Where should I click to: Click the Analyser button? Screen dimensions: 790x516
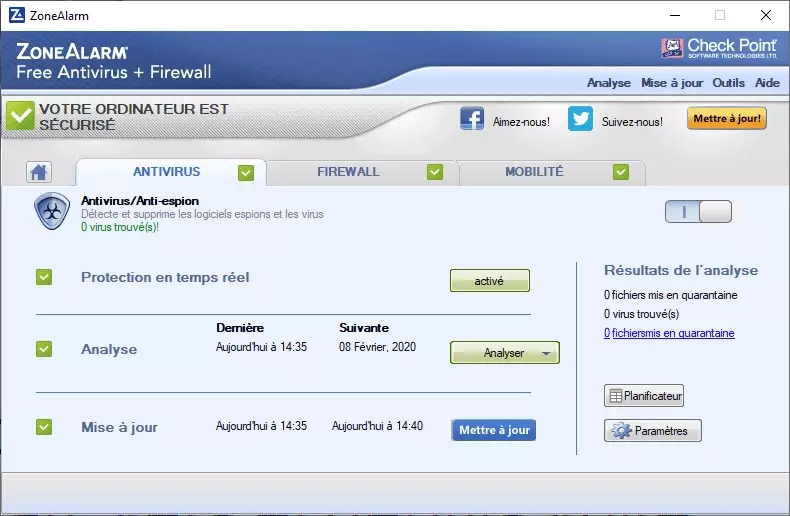tap(504, 353)
